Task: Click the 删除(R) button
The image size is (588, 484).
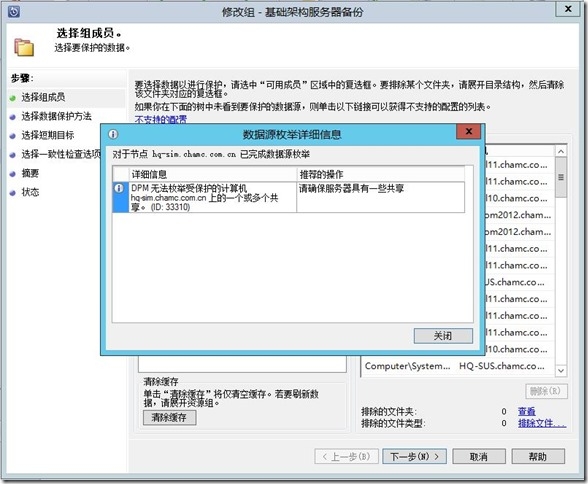Action: click(x=546, y=391)
